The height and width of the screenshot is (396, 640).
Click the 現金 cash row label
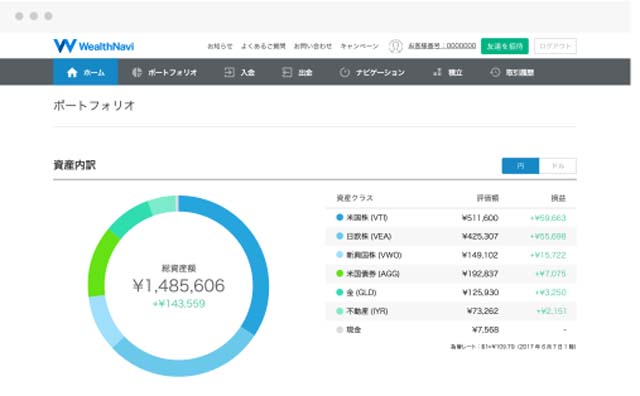pos(353,329)
